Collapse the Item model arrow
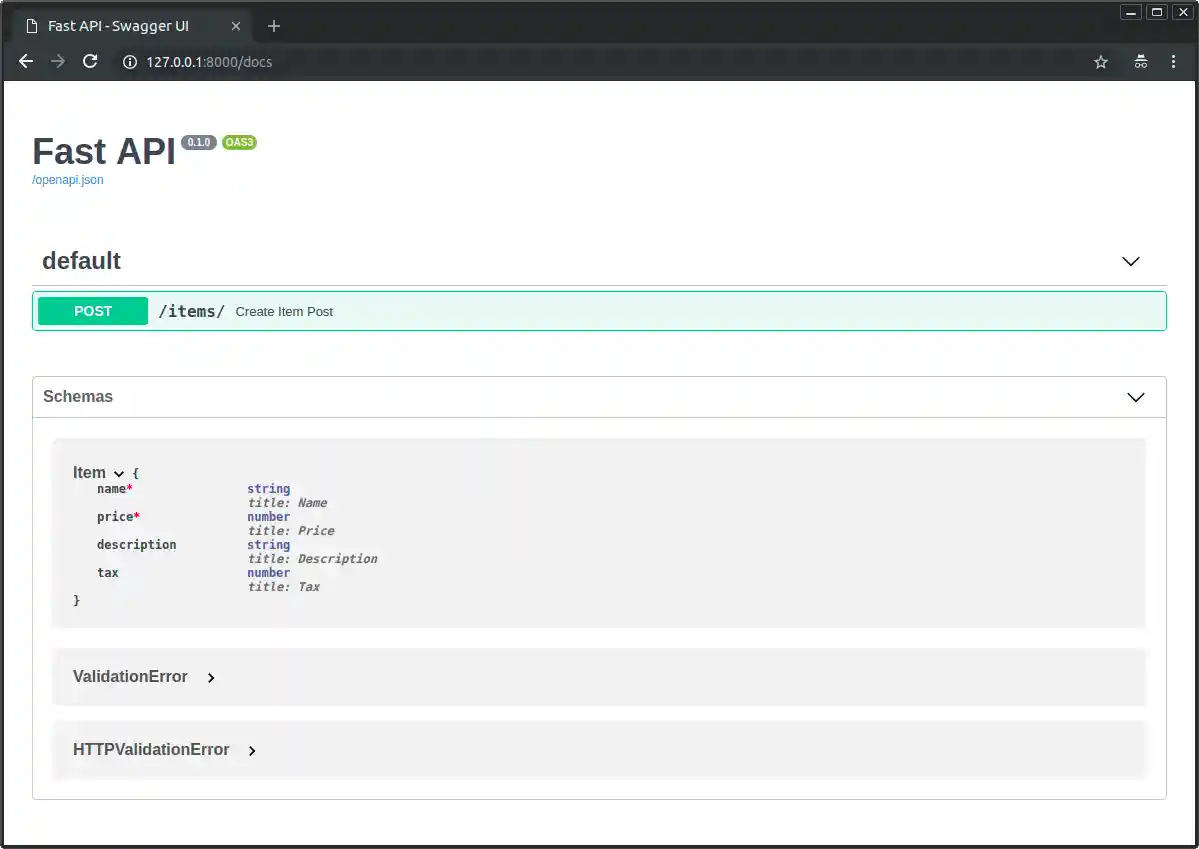This screenshot has height=849, width=1199. (x=119, y=473)
